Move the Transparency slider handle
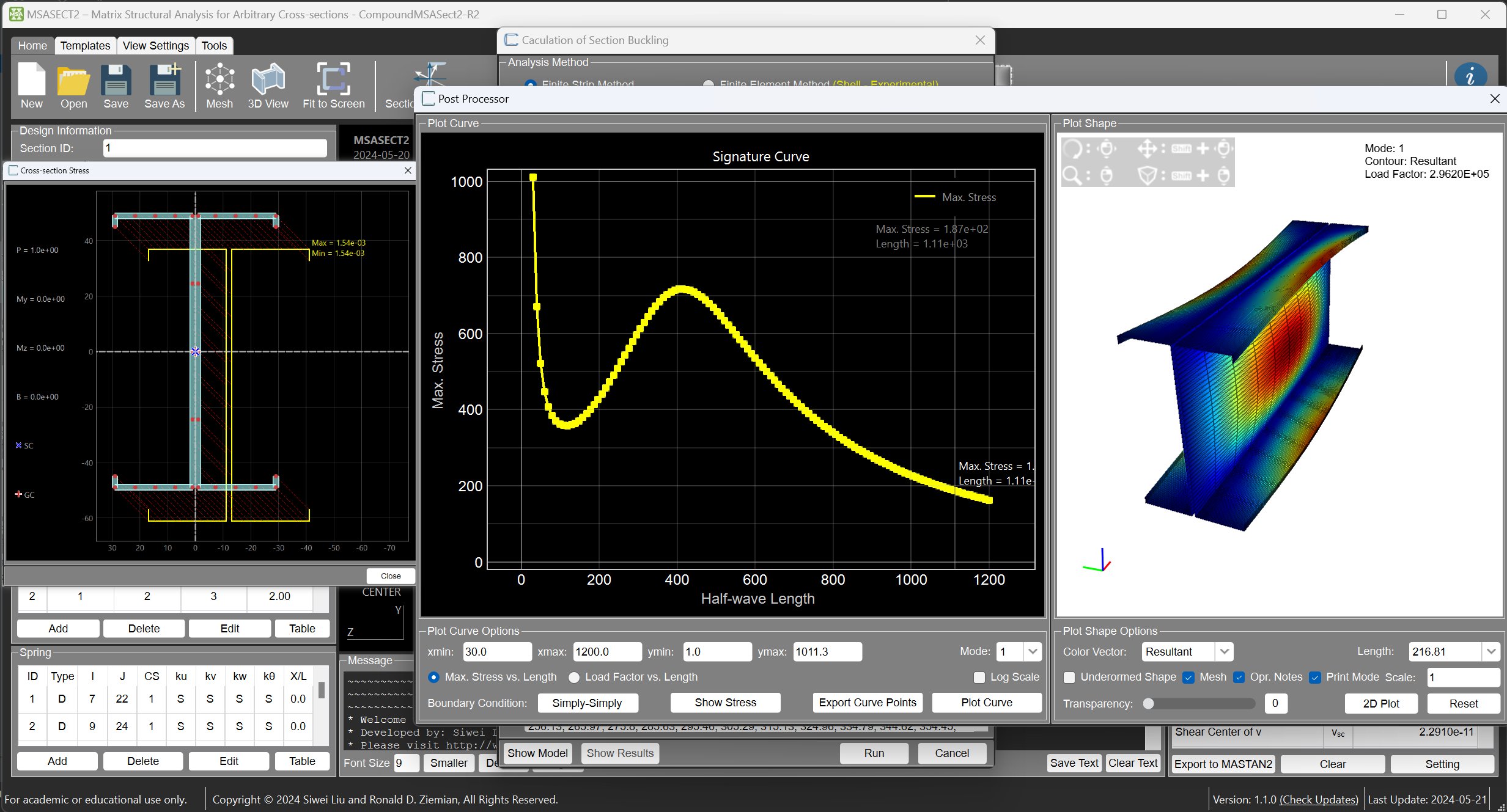 pos(1149,703)
